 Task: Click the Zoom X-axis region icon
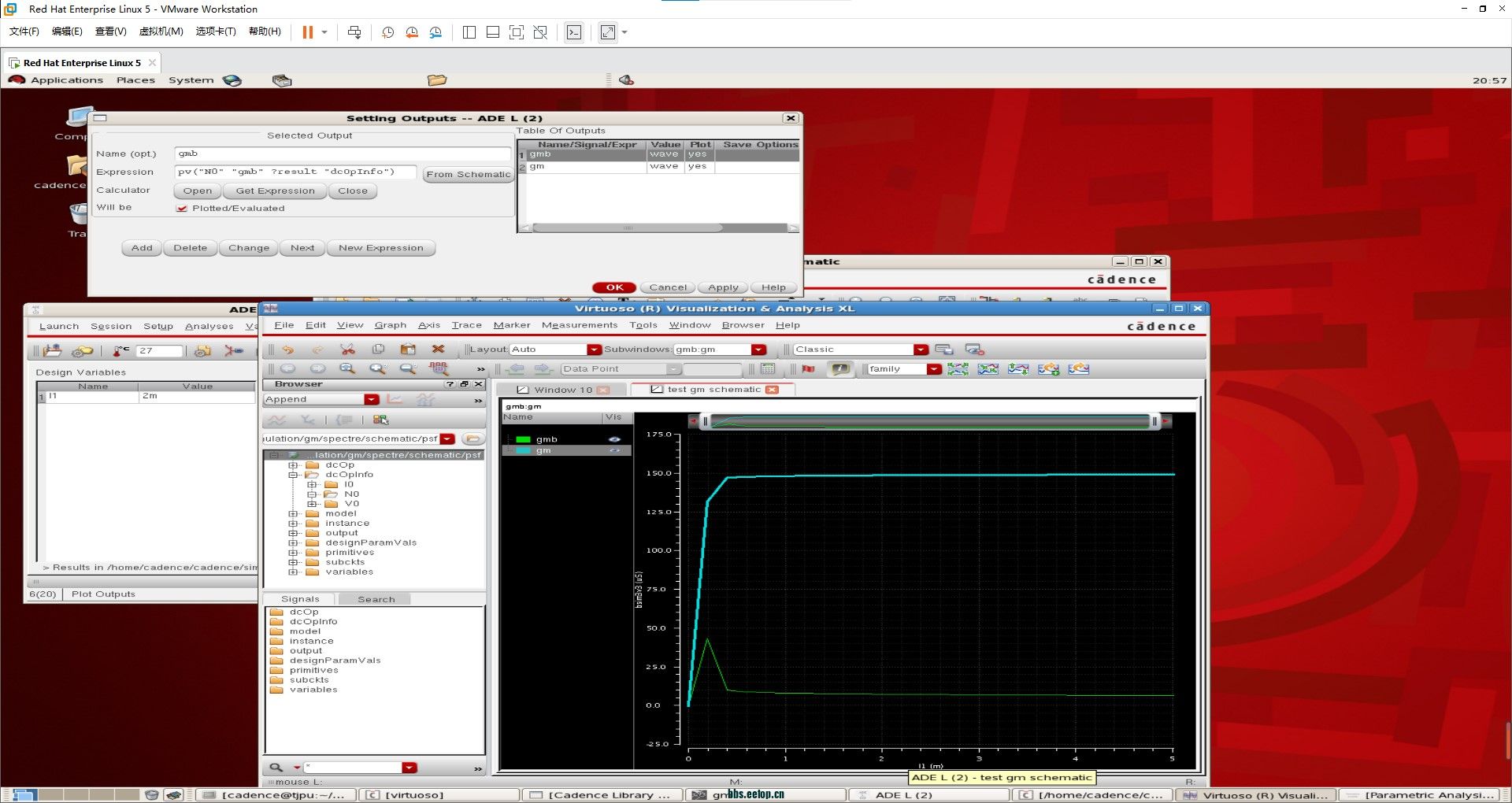(439, 368)
